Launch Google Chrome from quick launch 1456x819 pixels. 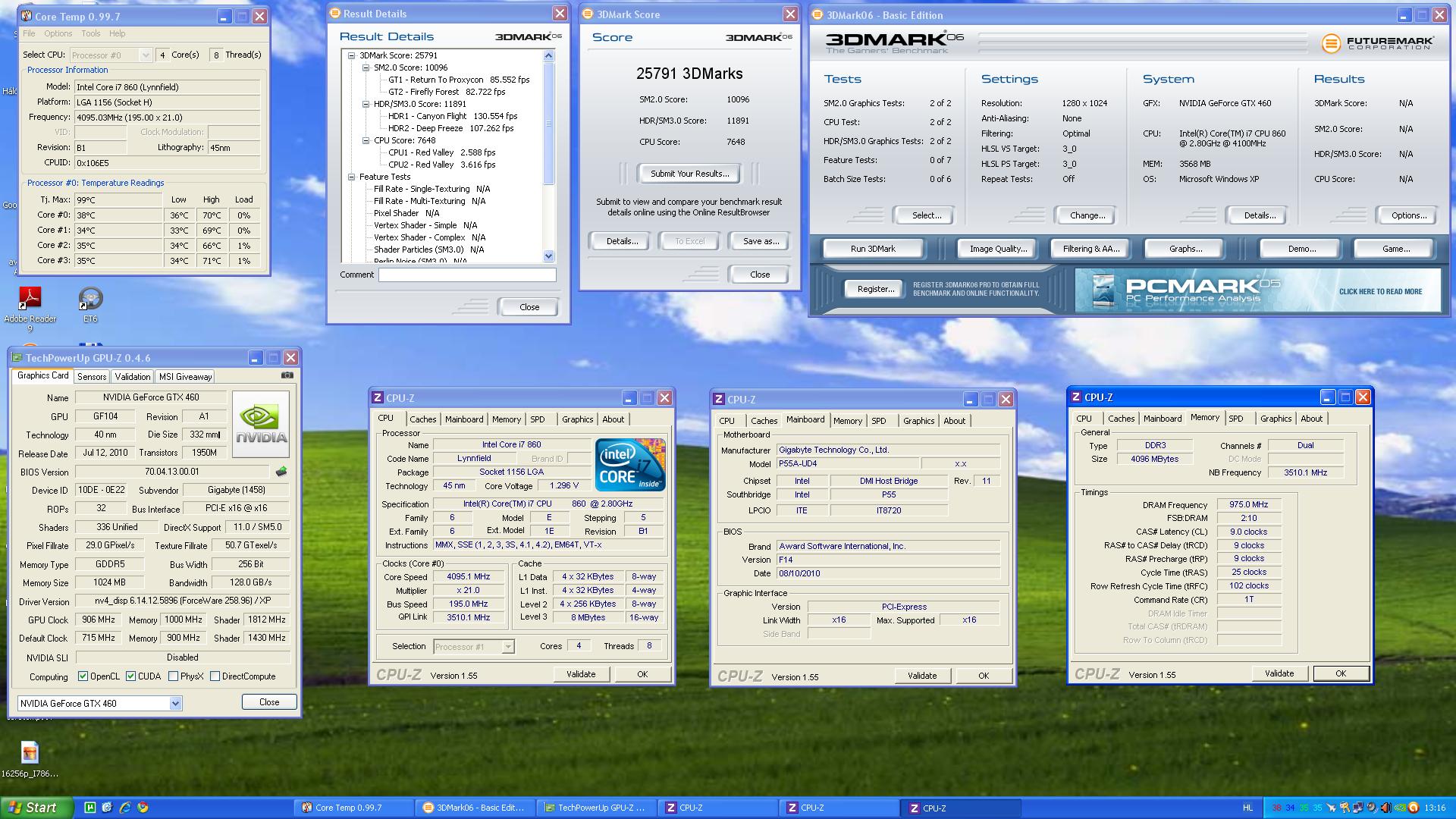coord(143,808)
